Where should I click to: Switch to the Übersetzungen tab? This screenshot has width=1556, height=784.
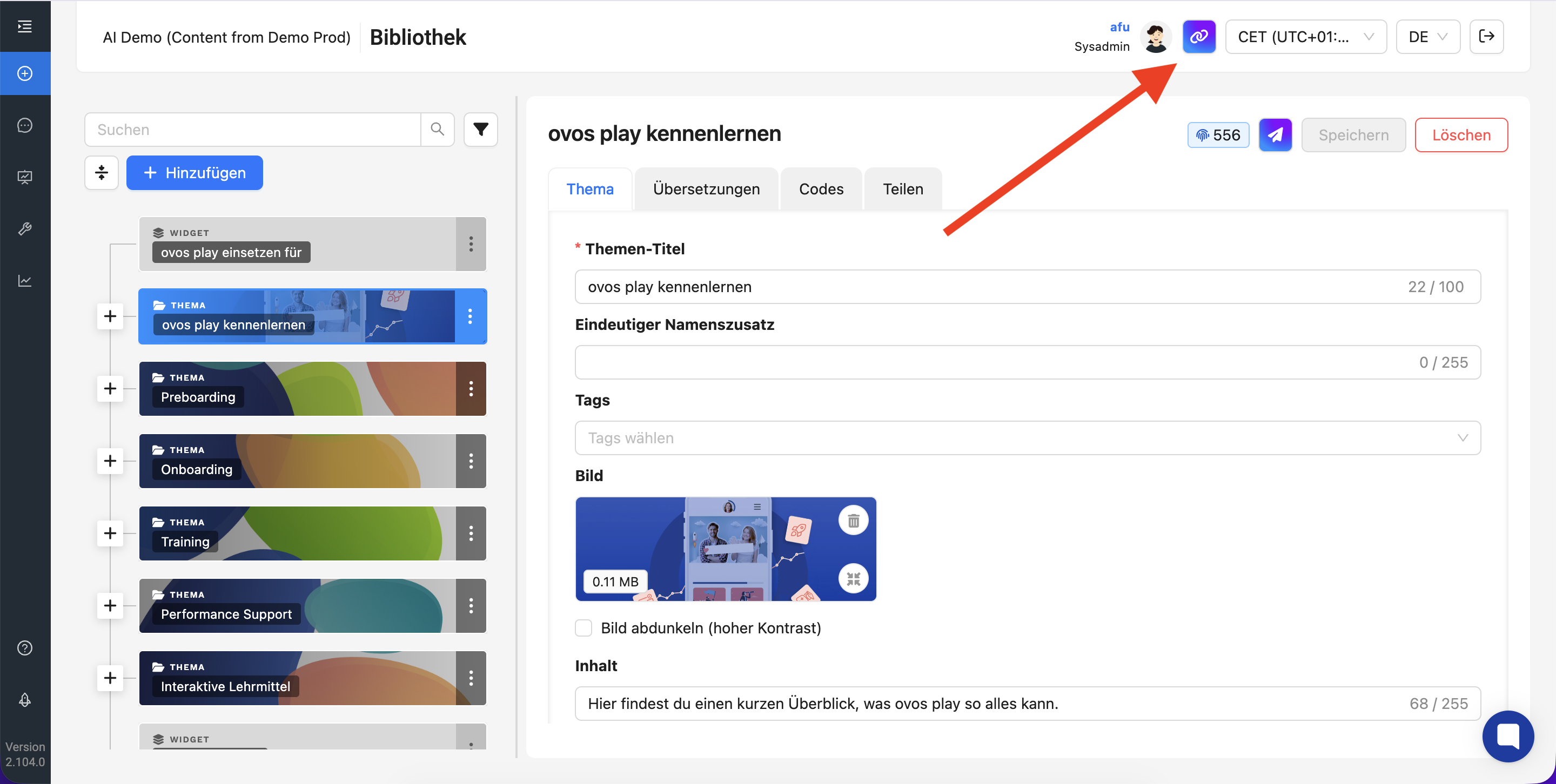coord(706,189)
